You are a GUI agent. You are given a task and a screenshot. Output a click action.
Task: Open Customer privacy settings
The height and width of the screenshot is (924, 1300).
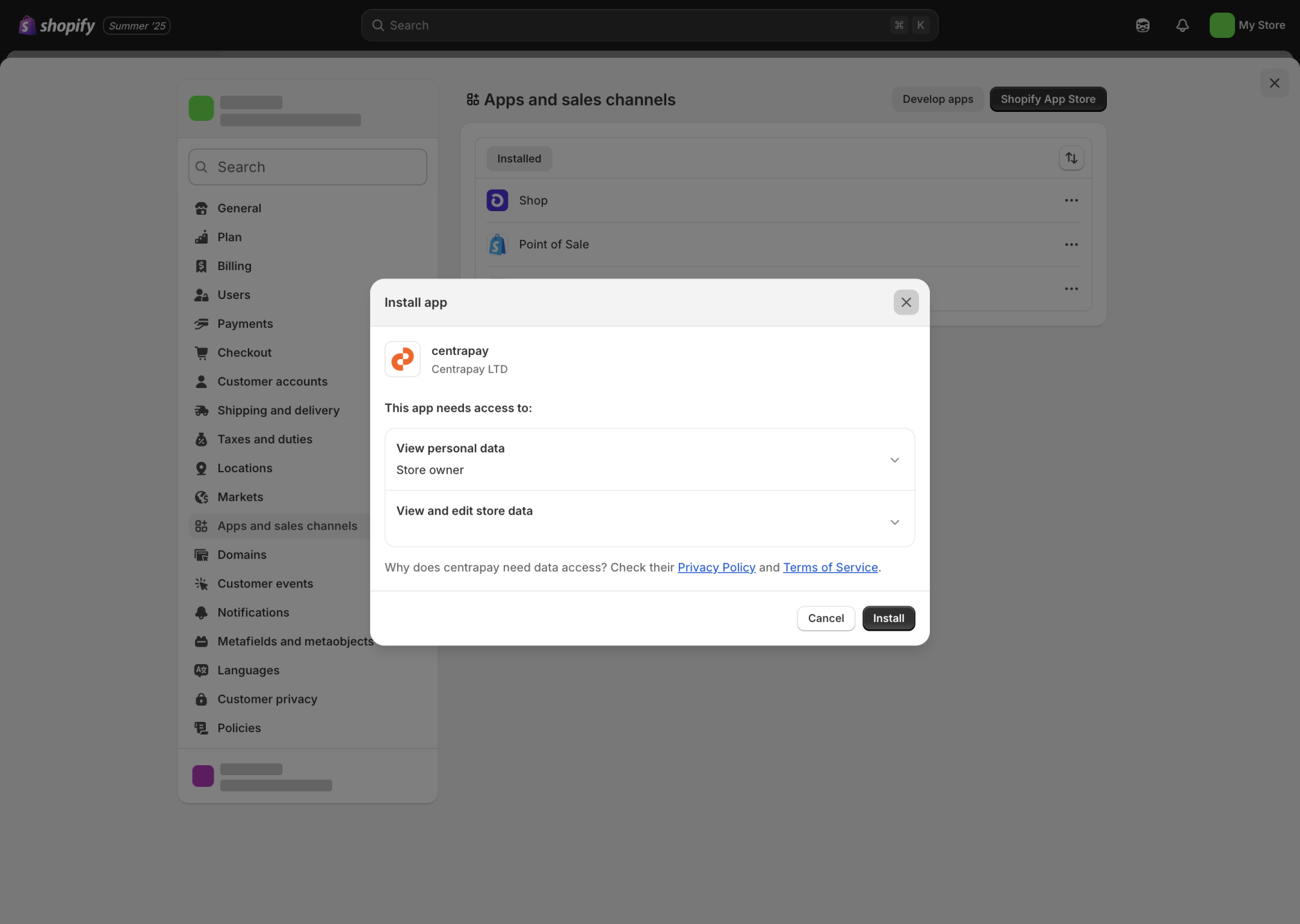coord(267,699)
